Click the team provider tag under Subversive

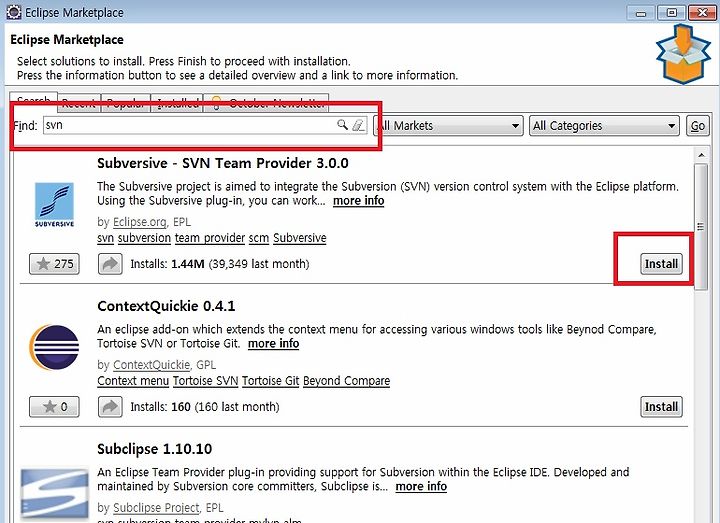[210, 238]
